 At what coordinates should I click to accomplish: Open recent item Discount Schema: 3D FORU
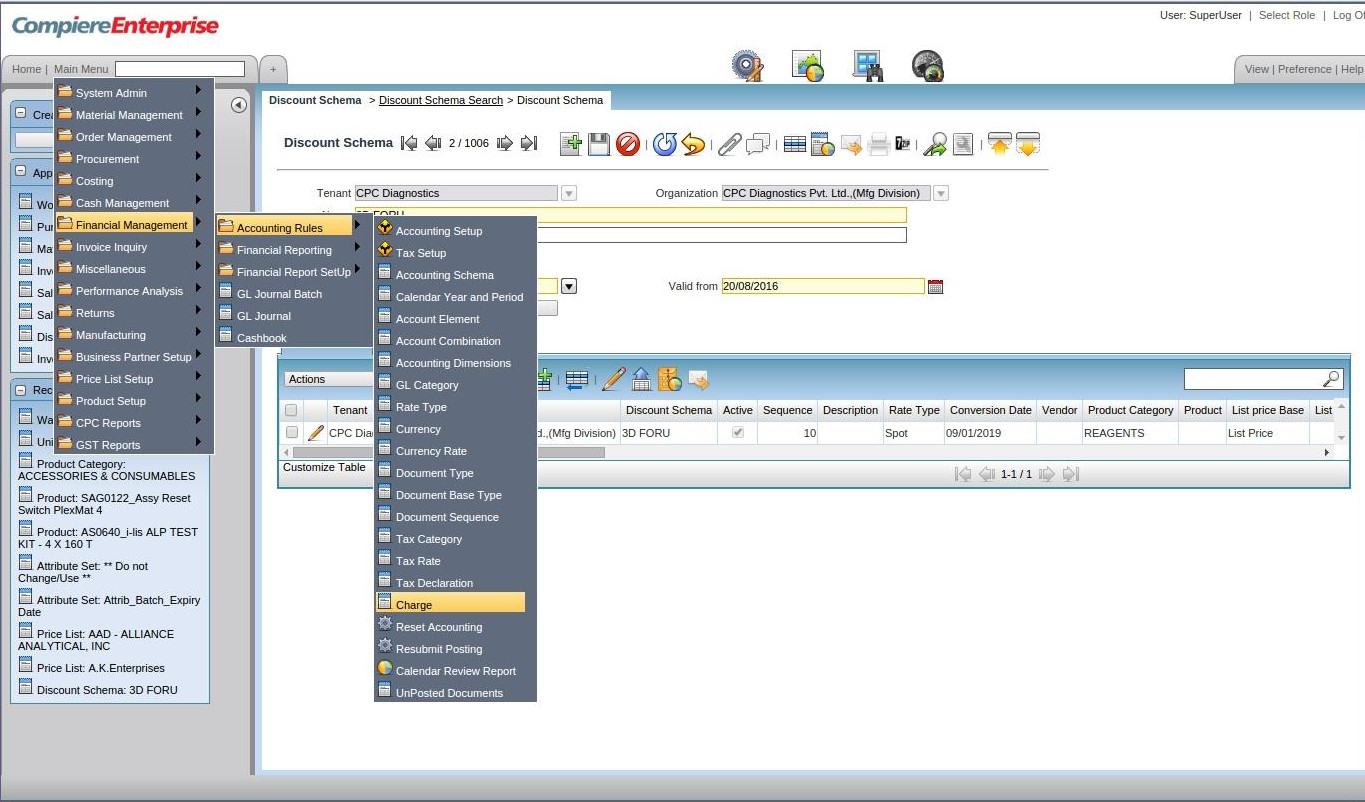point(106,689)
